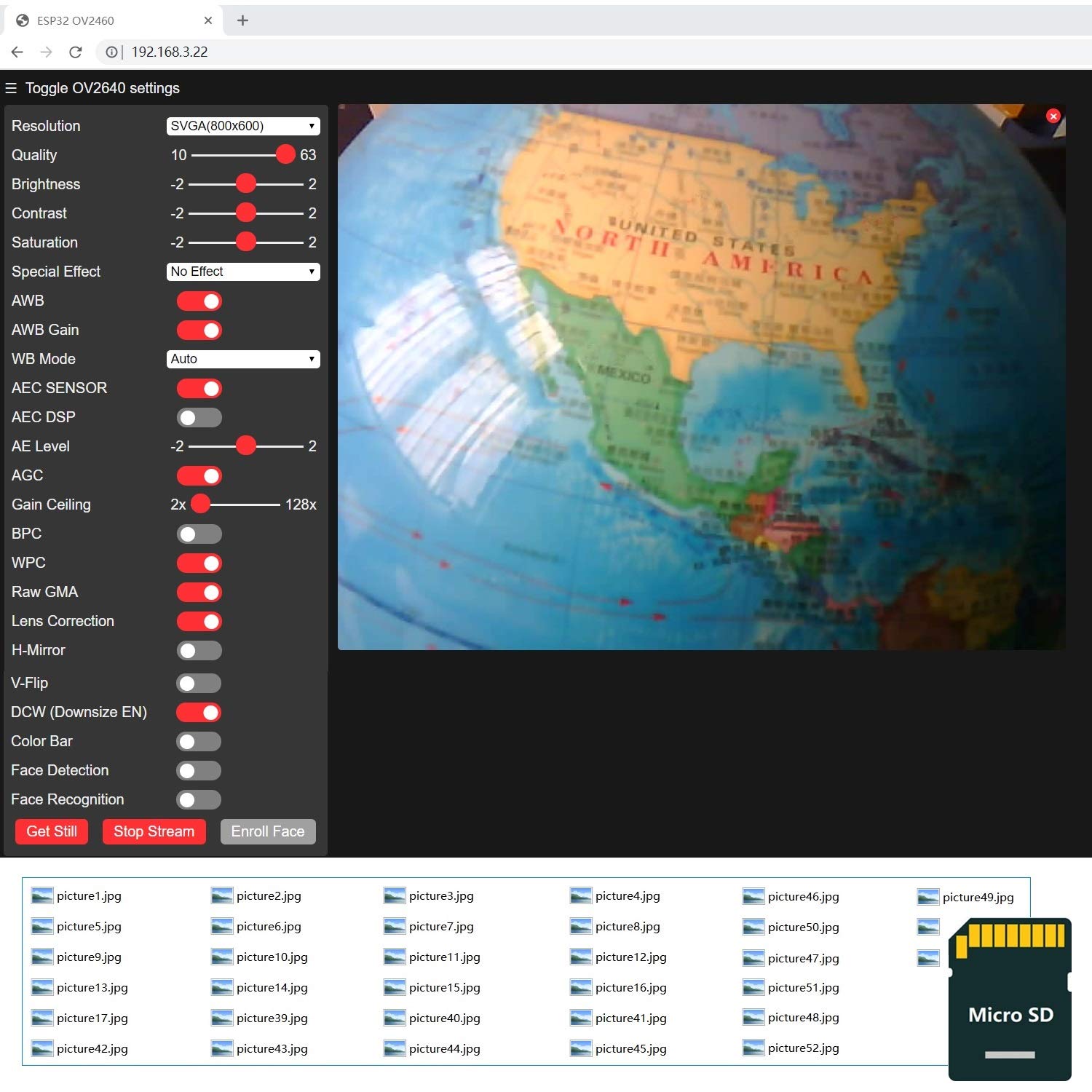This screenshot has height=1092, width=1092.
Task: Click the Brightness slider handle
Action: point(246,184)
